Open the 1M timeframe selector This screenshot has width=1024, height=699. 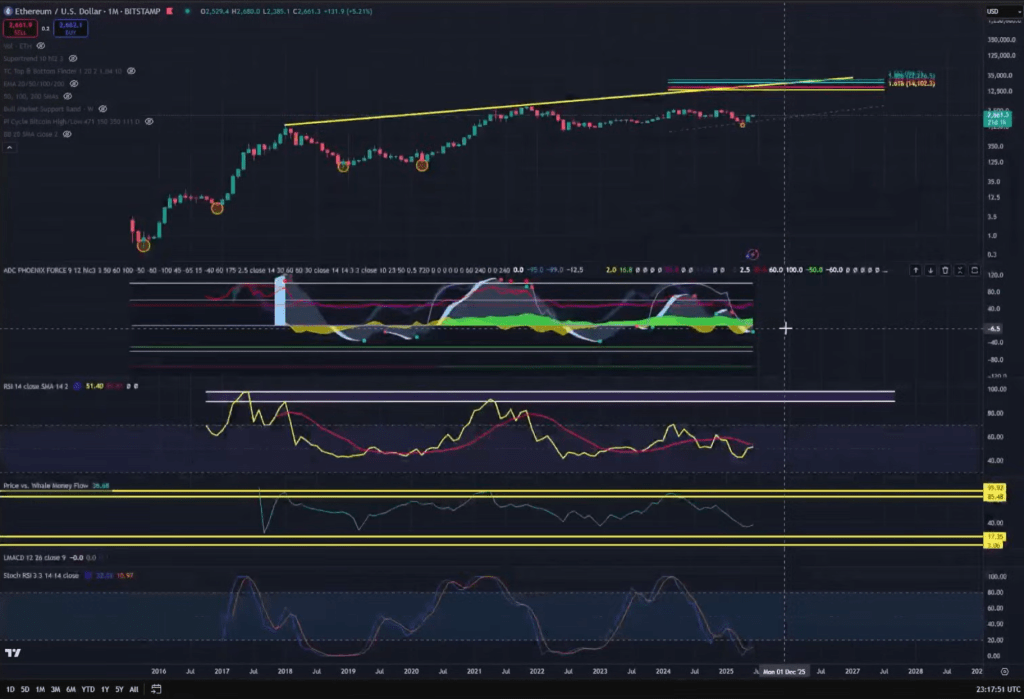coord(112,11)
